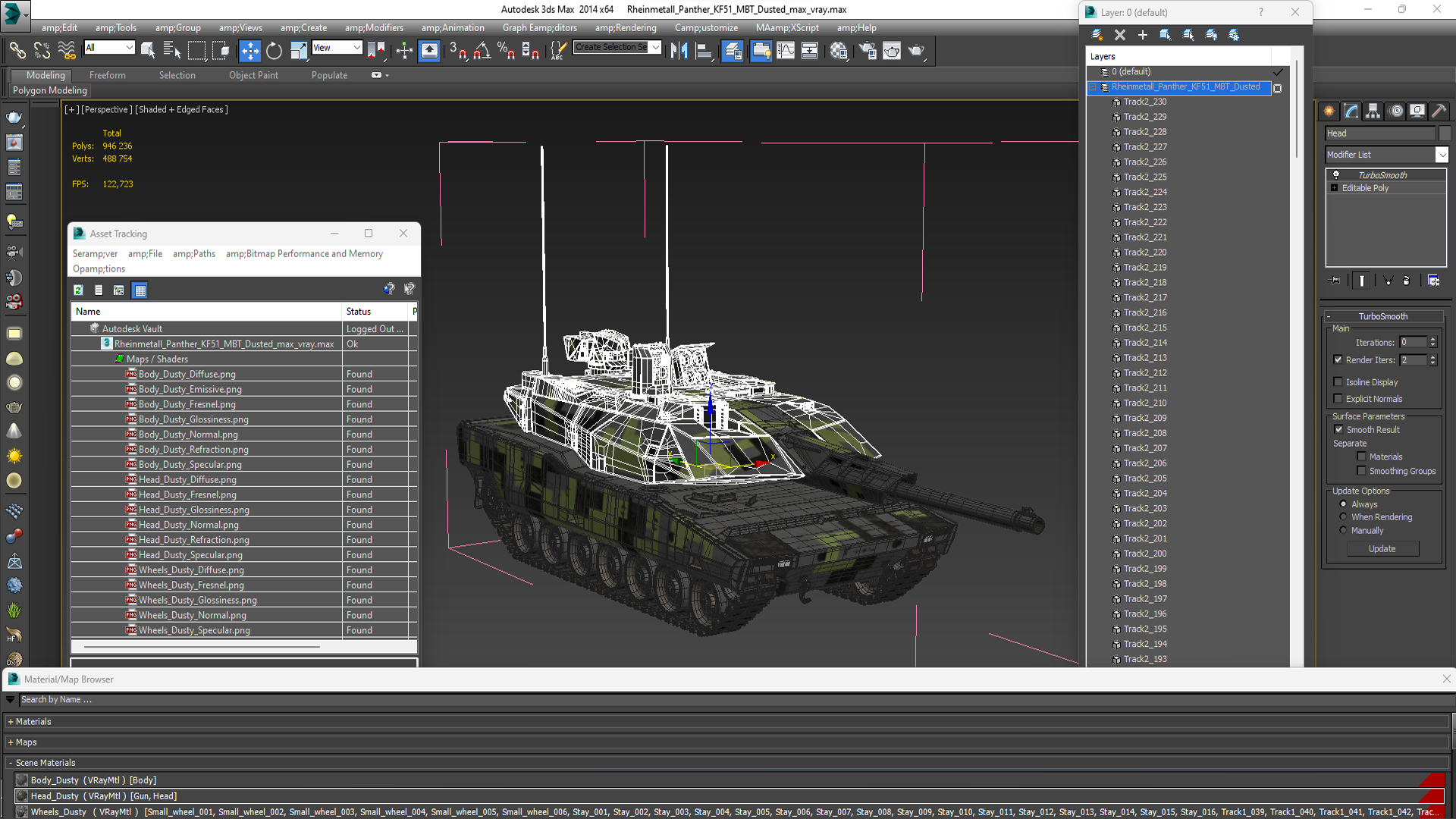
Task: Click the Shaded + Edged Faces viewport label
Action: pyautogui.click(x=181, y=110)
